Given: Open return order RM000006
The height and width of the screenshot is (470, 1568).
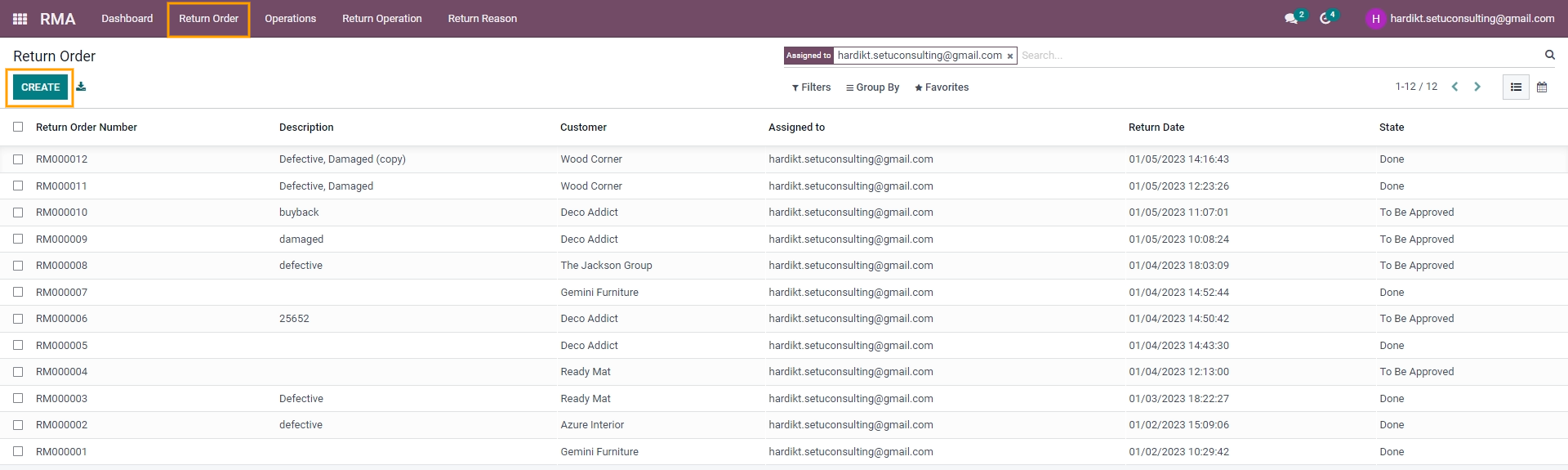Looking at the screenshot, I should tap(61, 319).
